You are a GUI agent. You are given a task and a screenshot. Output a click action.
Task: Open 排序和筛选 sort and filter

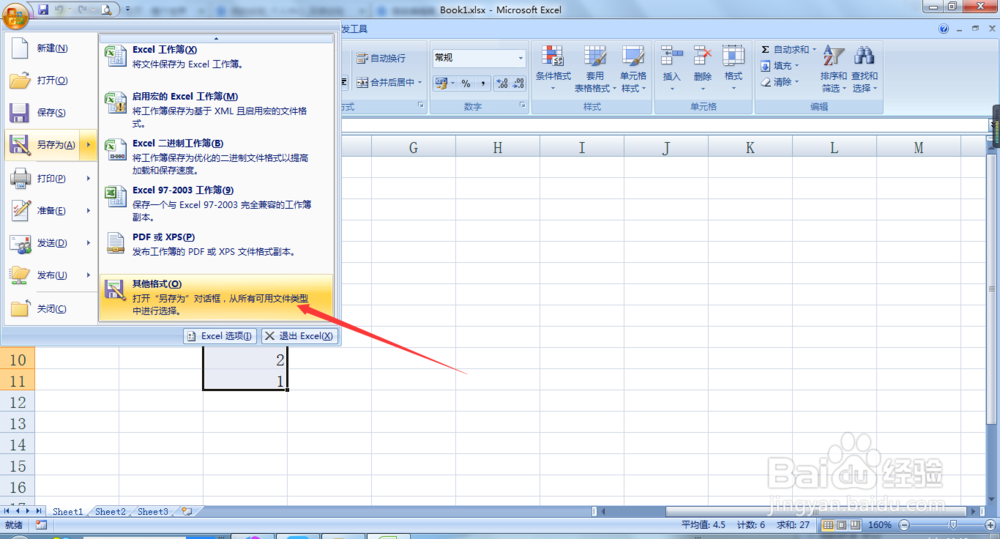point(834,69)
